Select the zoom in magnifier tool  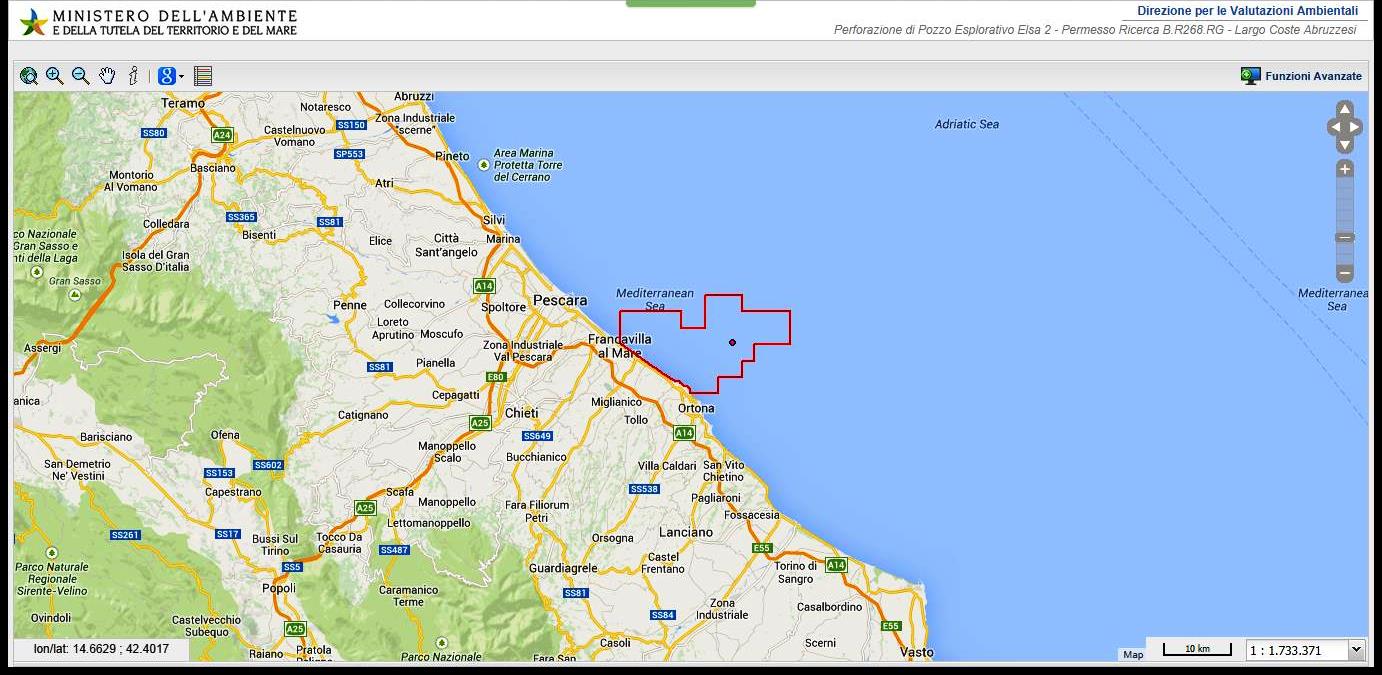(x=55, y=76)
